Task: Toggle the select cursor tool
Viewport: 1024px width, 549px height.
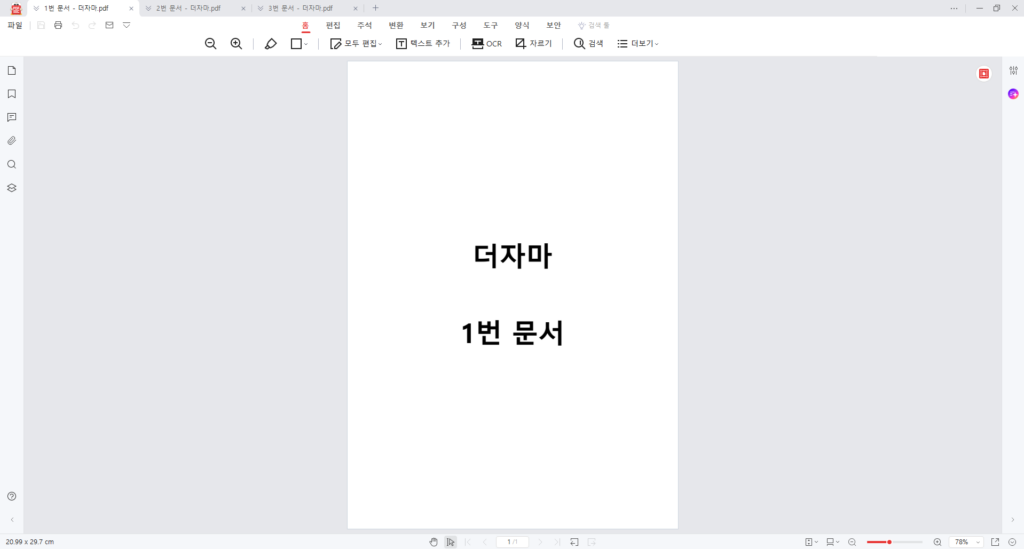Action: 451,542
